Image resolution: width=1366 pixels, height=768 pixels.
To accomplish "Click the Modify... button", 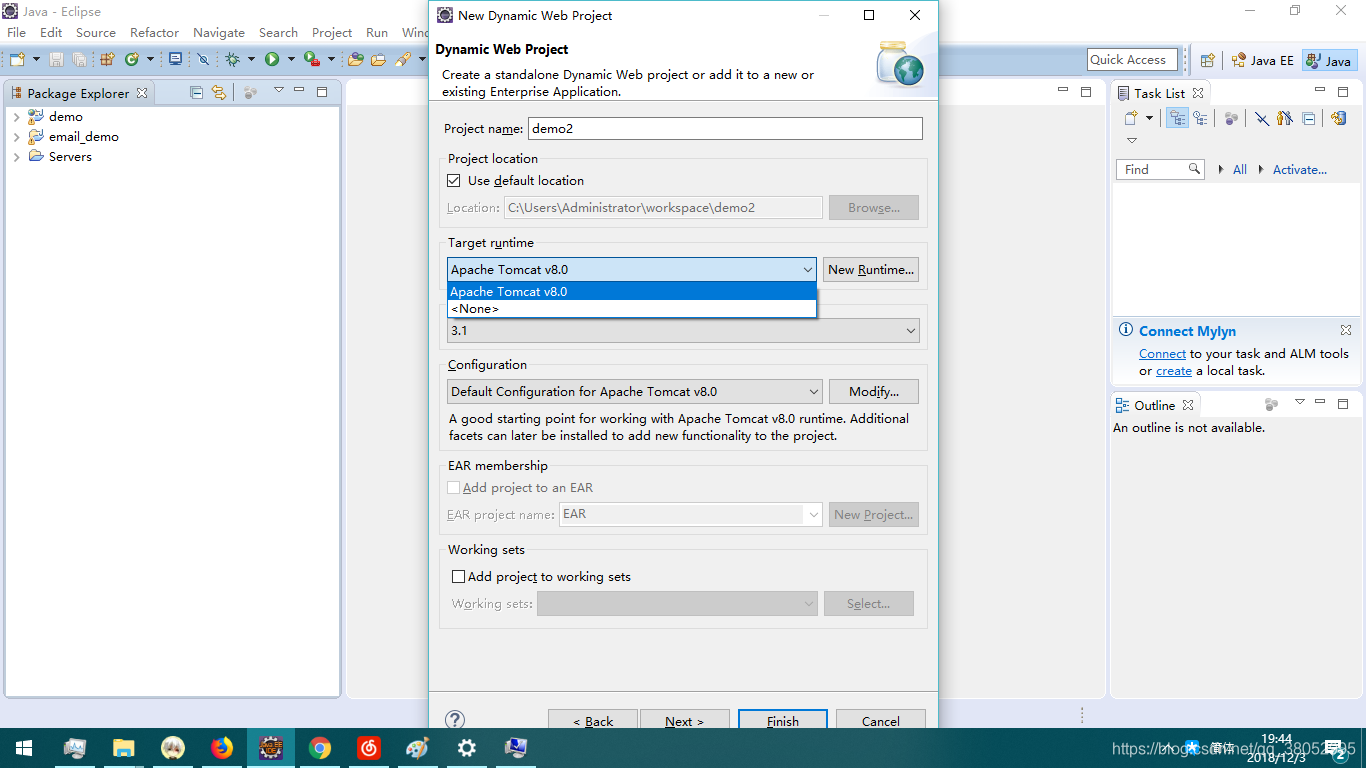I will coord(874,391).
